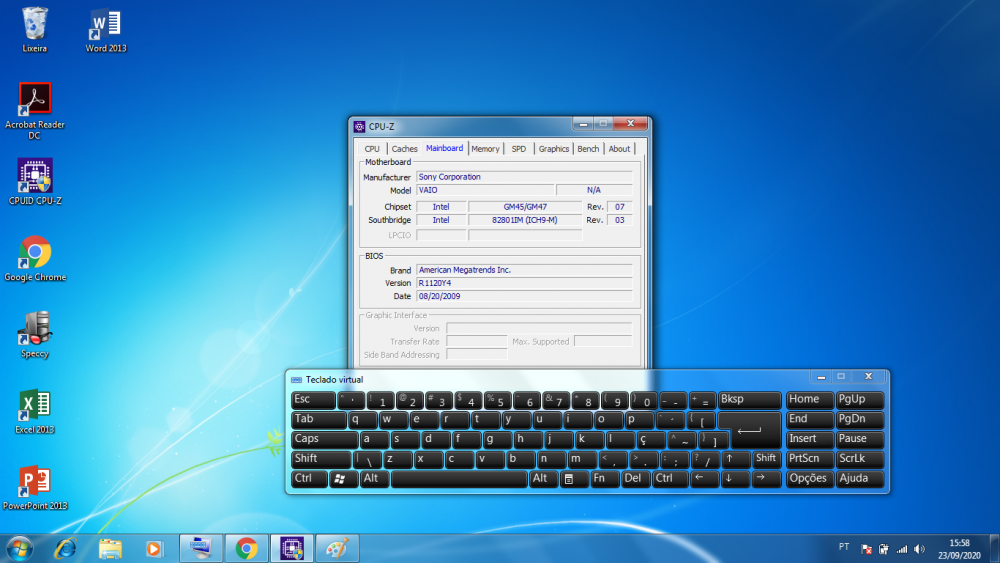This screenshot has width=1000, height=563.
Task: Click the American Megatrends Inc. brand field
Action: pyautogui.click(x=524, y=270)
